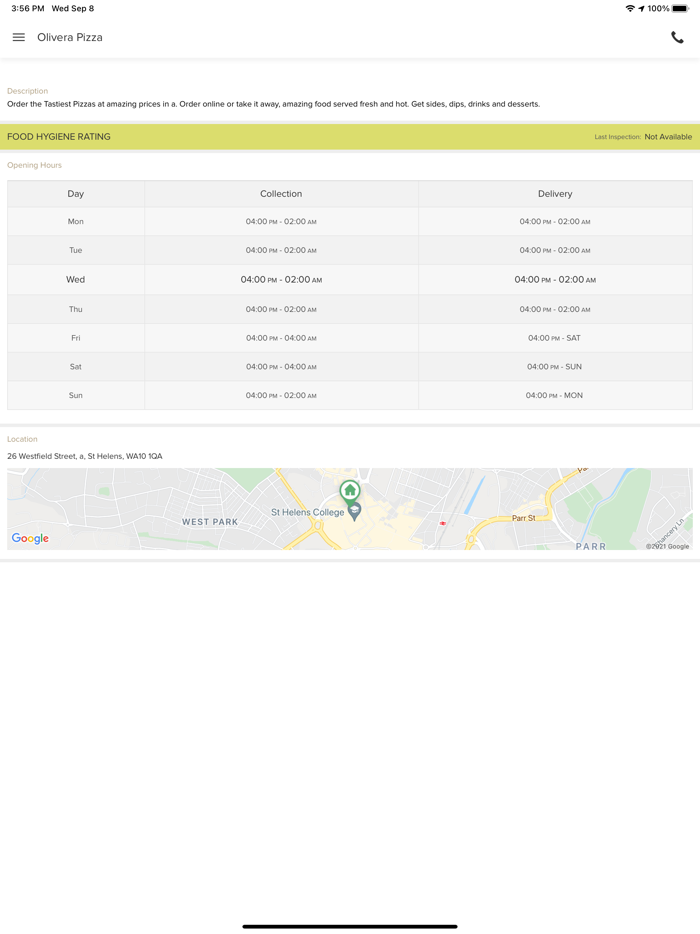The height and width of the screenshot is (934, 700).
Task: Tap Tuesday's delivery hours cell
Action: 555,250
